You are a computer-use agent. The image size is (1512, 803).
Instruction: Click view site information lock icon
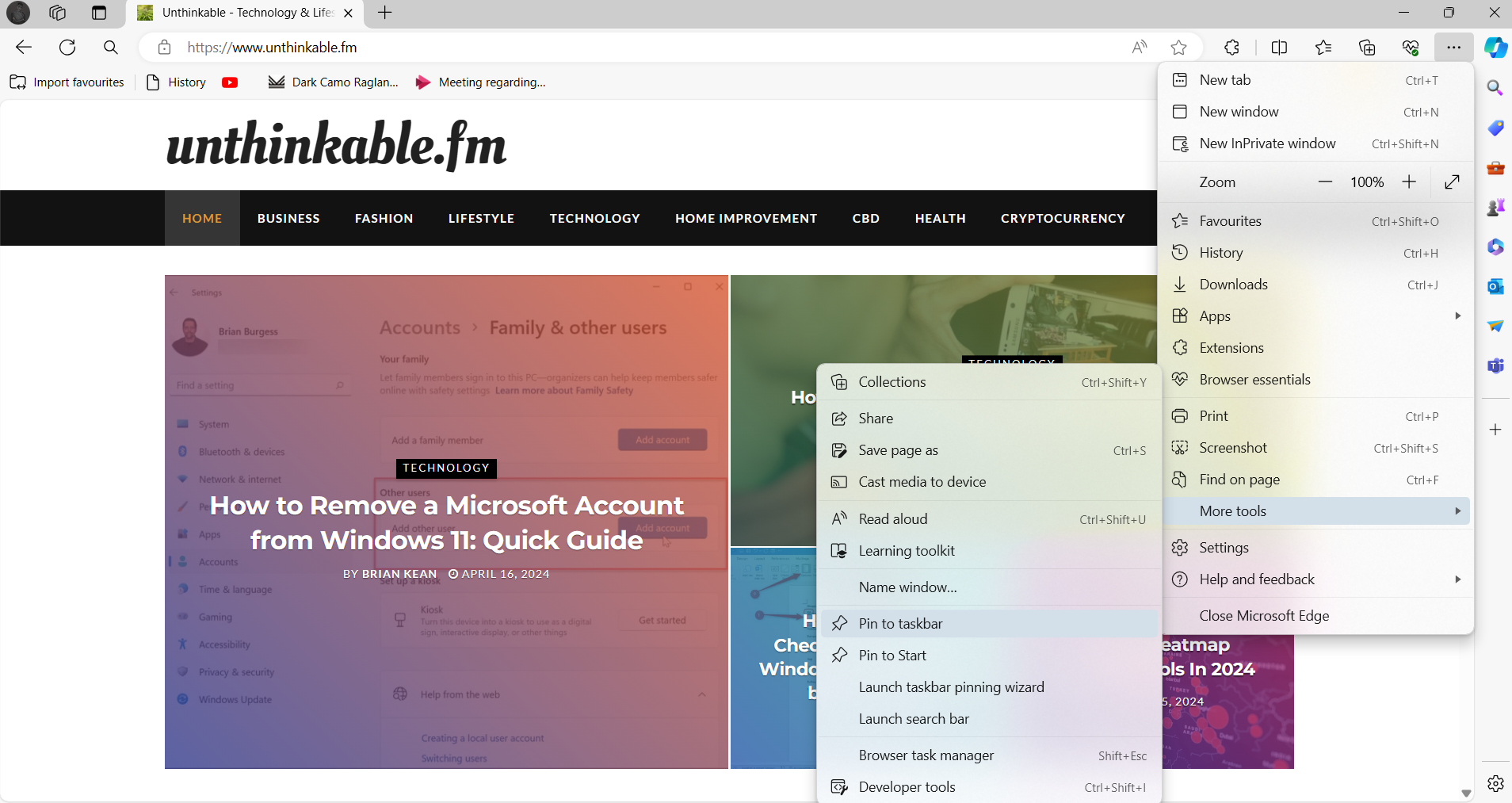tap(164, 48)
